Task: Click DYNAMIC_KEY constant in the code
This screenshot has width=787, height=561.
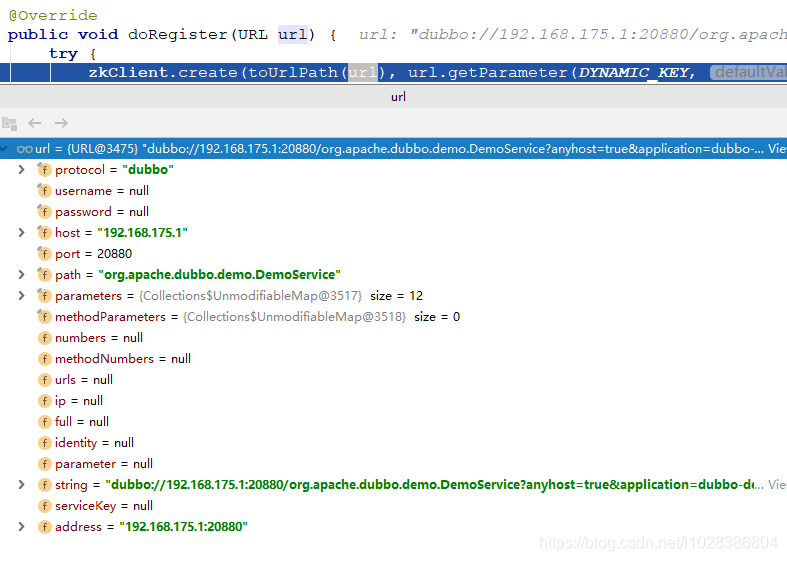Action: tap(633, 73)
